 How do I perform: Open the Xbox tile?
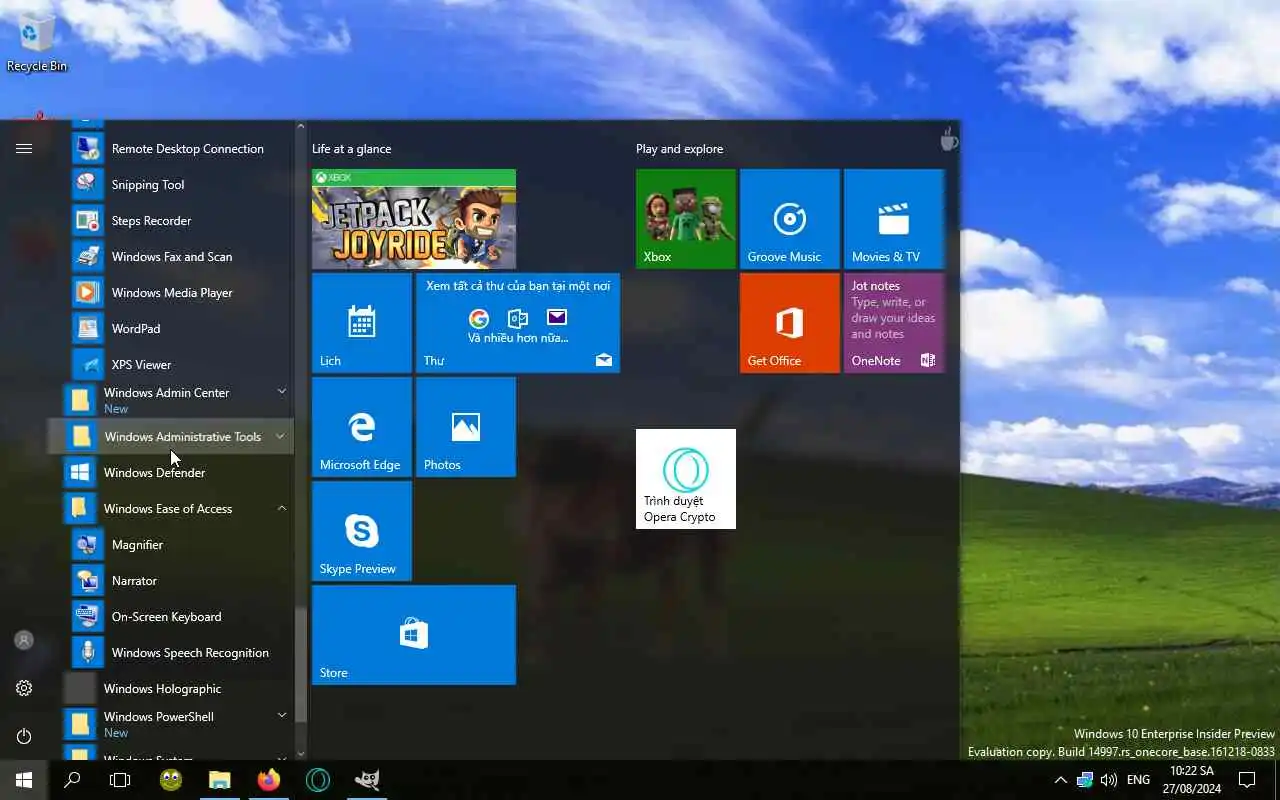[x=686, y=218]
